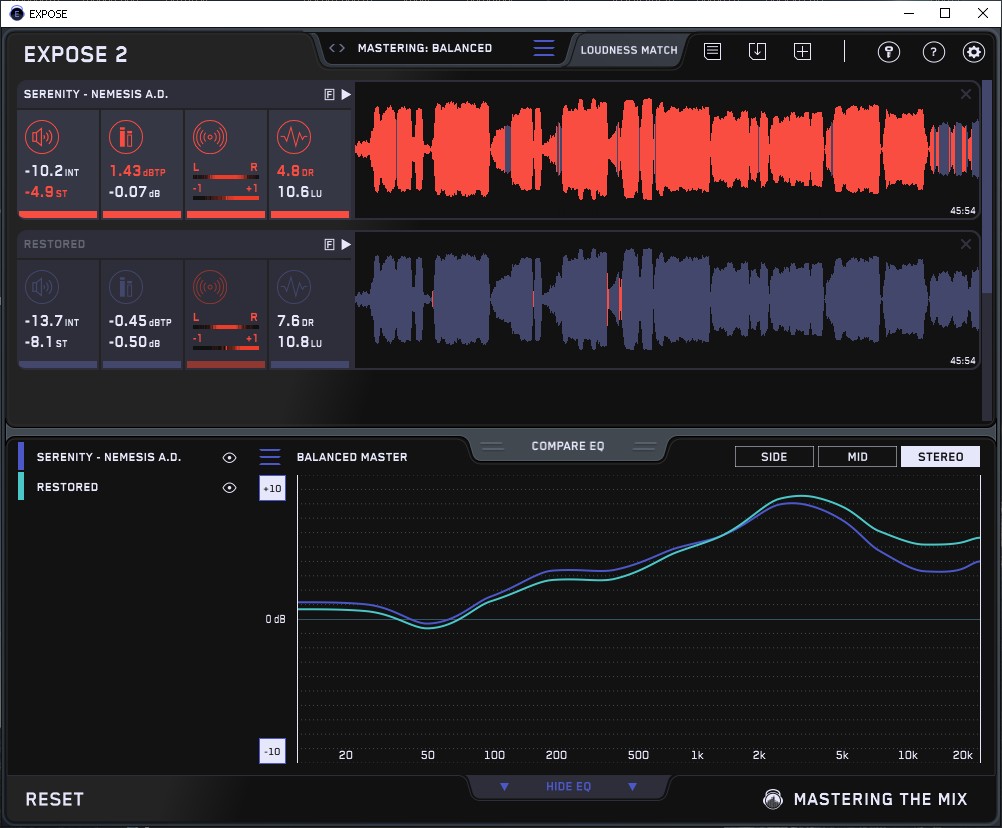The image size is (1002, 828).
Task: Click the export download icon
Action: point(757,51)
